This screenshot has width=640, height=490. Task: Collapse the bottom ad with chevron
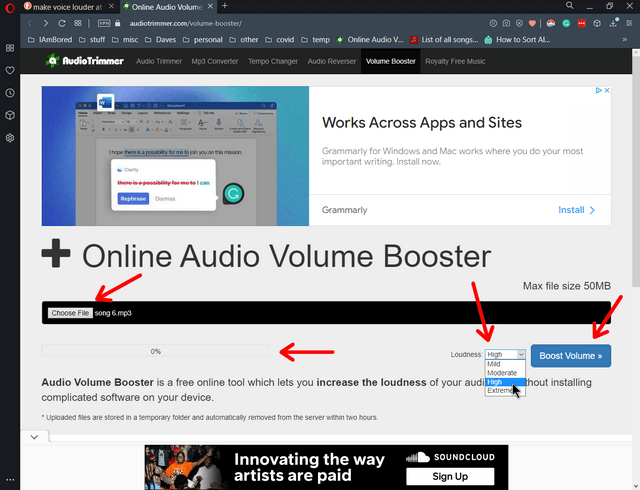point(34,437)
